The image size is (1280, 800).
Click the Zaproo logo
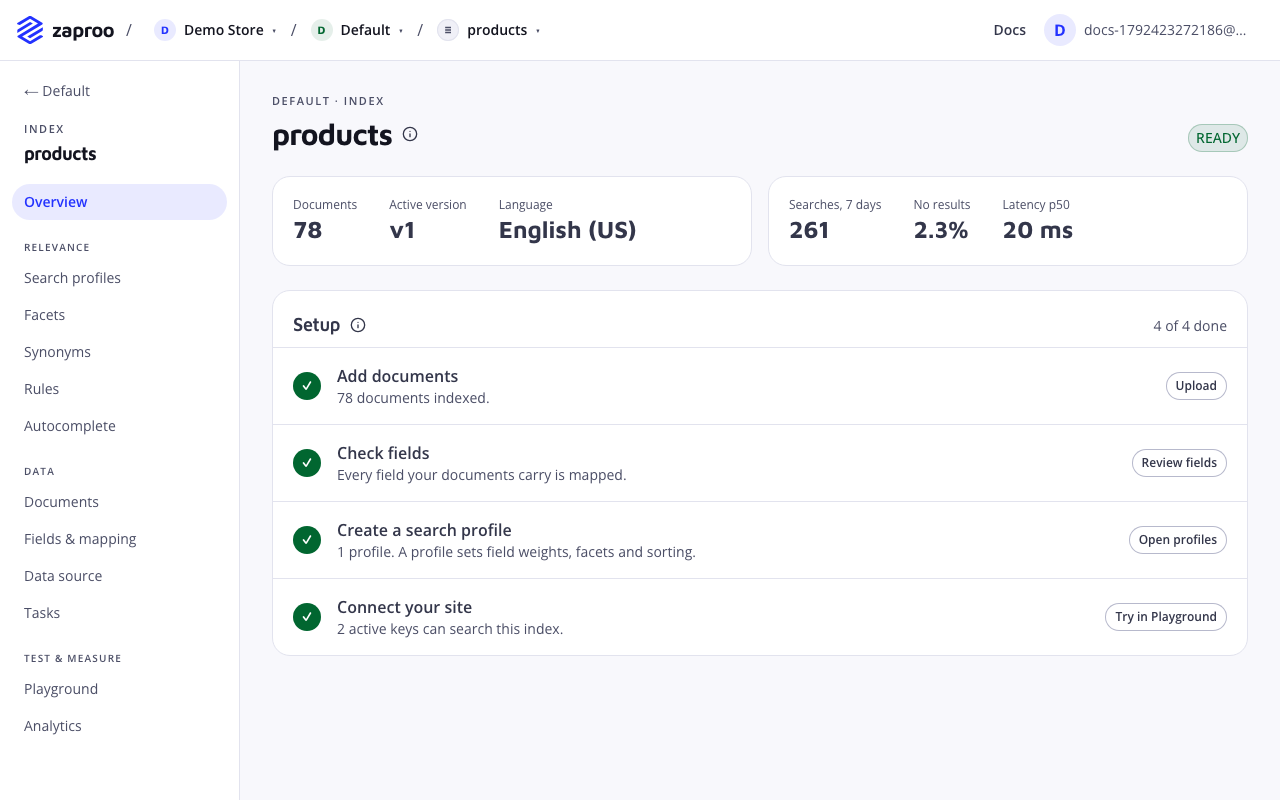(65, 30)
